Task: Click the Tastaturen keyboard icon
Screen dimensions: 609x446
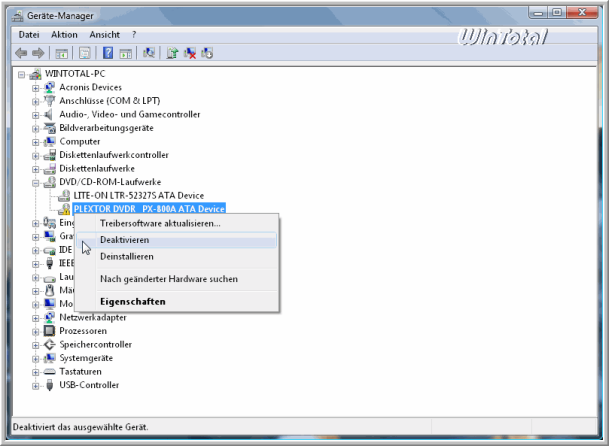Action: [49, 372]
